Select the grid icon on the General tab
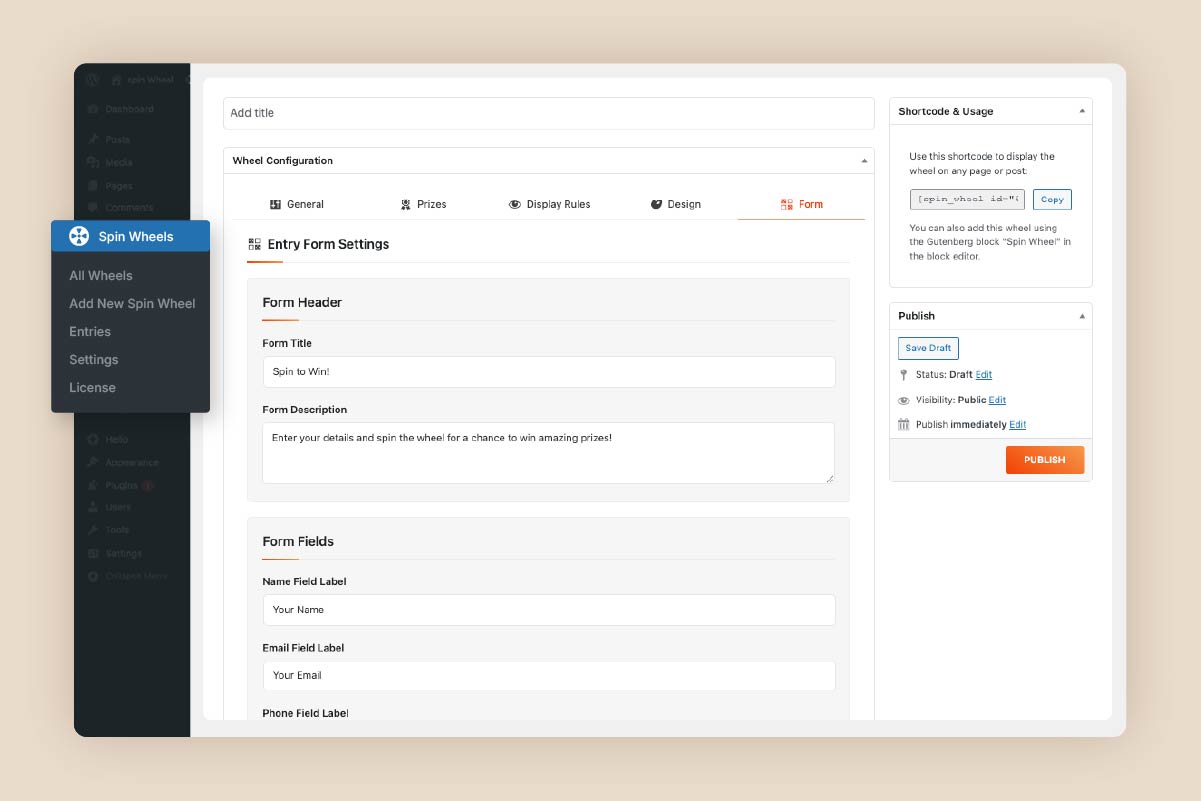The height and width of the screenshot is (801, 1201). [x=276, y=204]
